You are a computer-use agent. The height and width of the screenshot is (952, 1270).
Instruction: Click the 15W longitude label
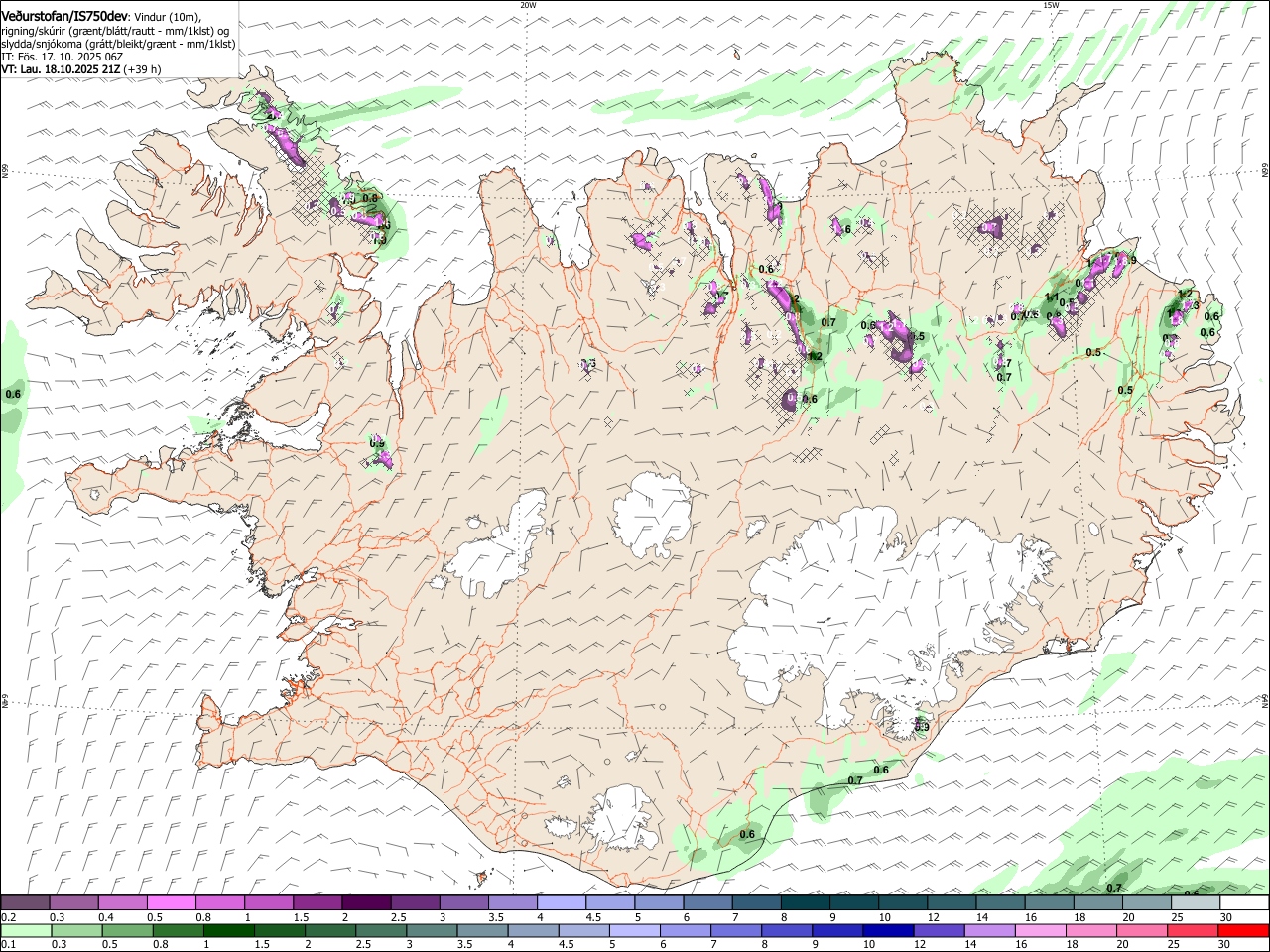point(1051,5)
